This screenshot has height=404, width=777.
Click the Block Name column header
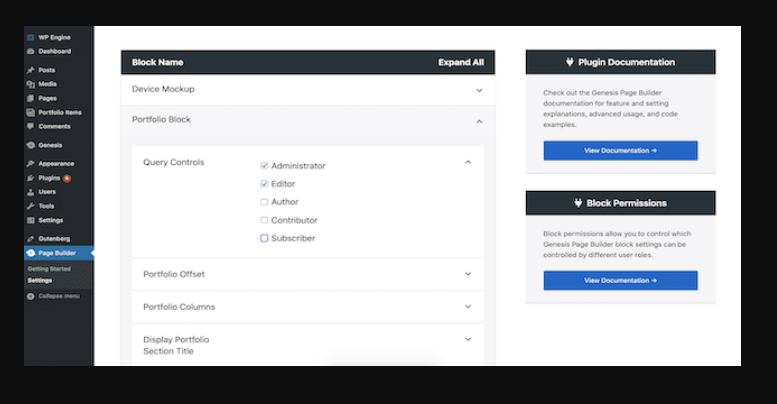pos(158,62)
